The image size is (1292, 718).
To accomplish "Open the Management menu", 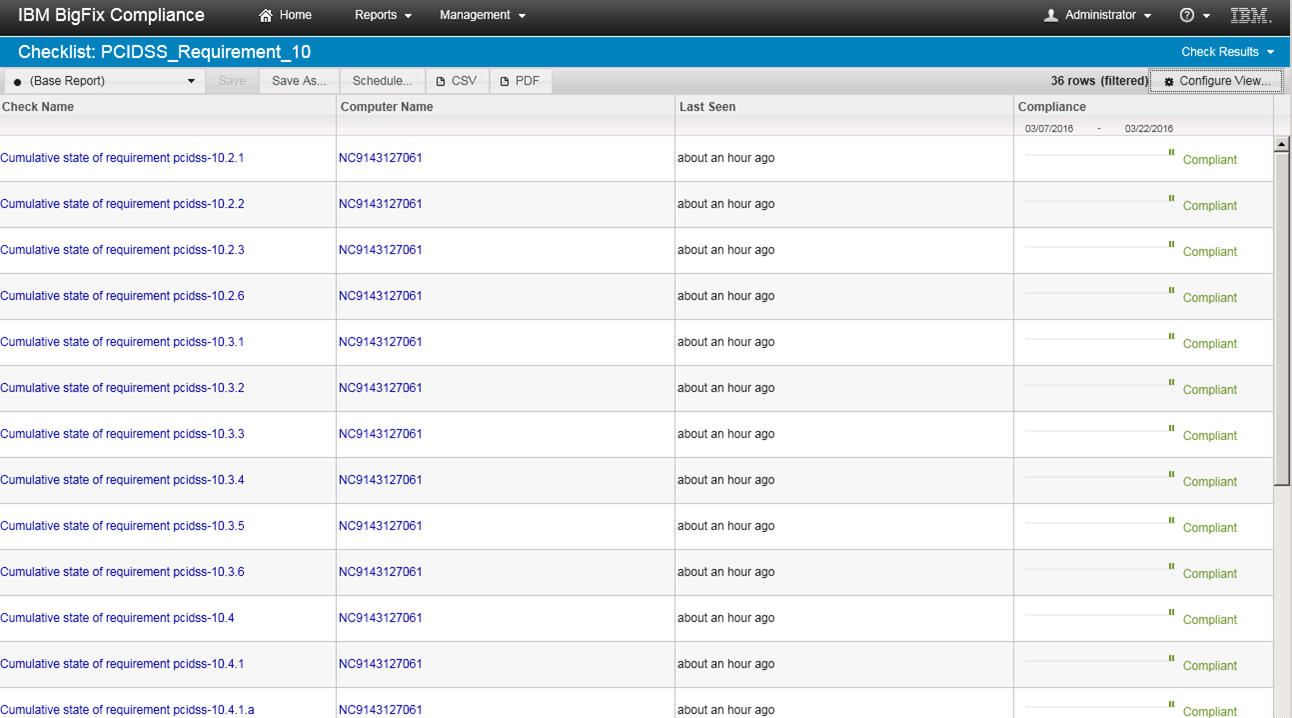I will point(483,15).
